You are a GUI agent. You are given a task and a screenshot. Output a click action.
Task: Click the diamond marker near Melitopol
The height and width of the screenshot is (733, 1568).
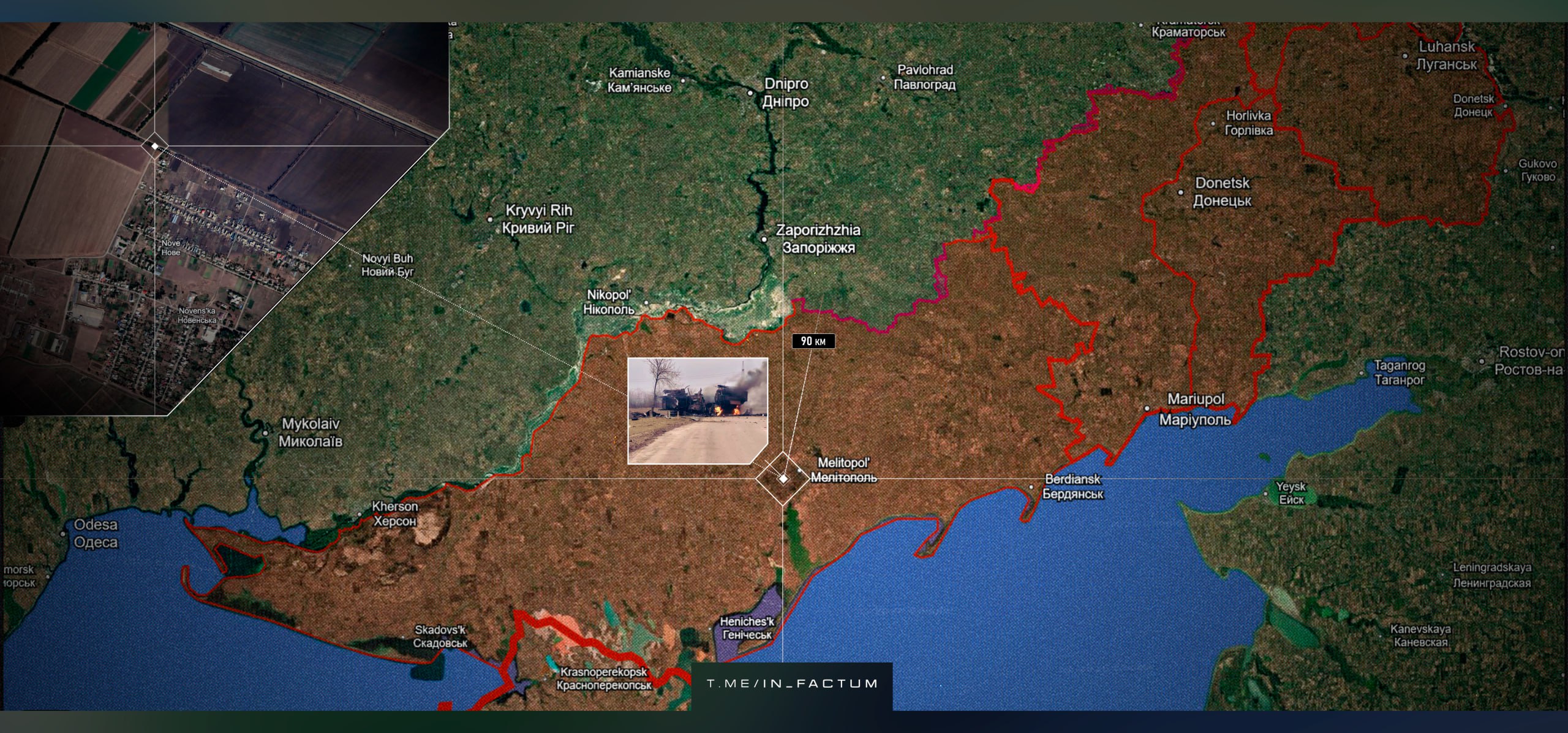pos(783,479)
